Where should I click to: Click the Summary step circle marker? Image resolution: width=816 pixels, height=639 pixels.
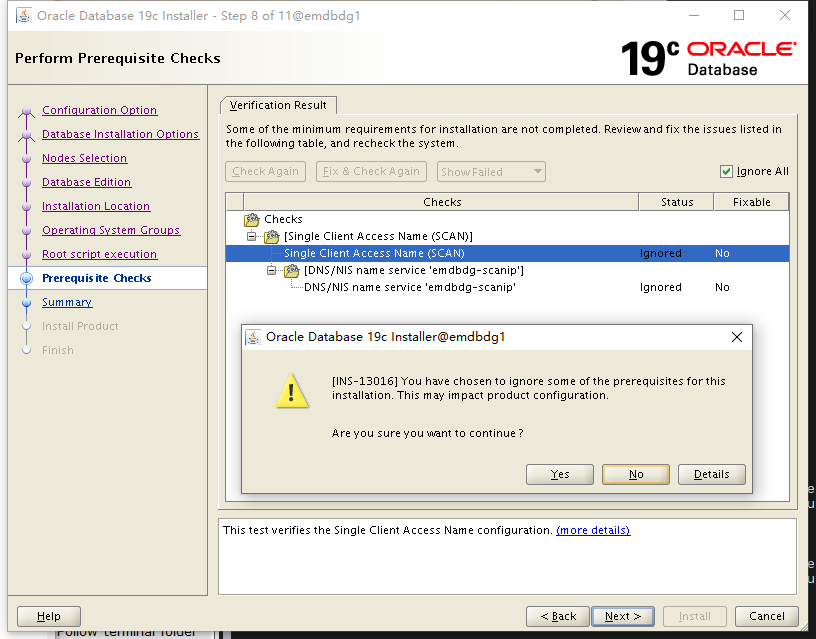point(27,302)
